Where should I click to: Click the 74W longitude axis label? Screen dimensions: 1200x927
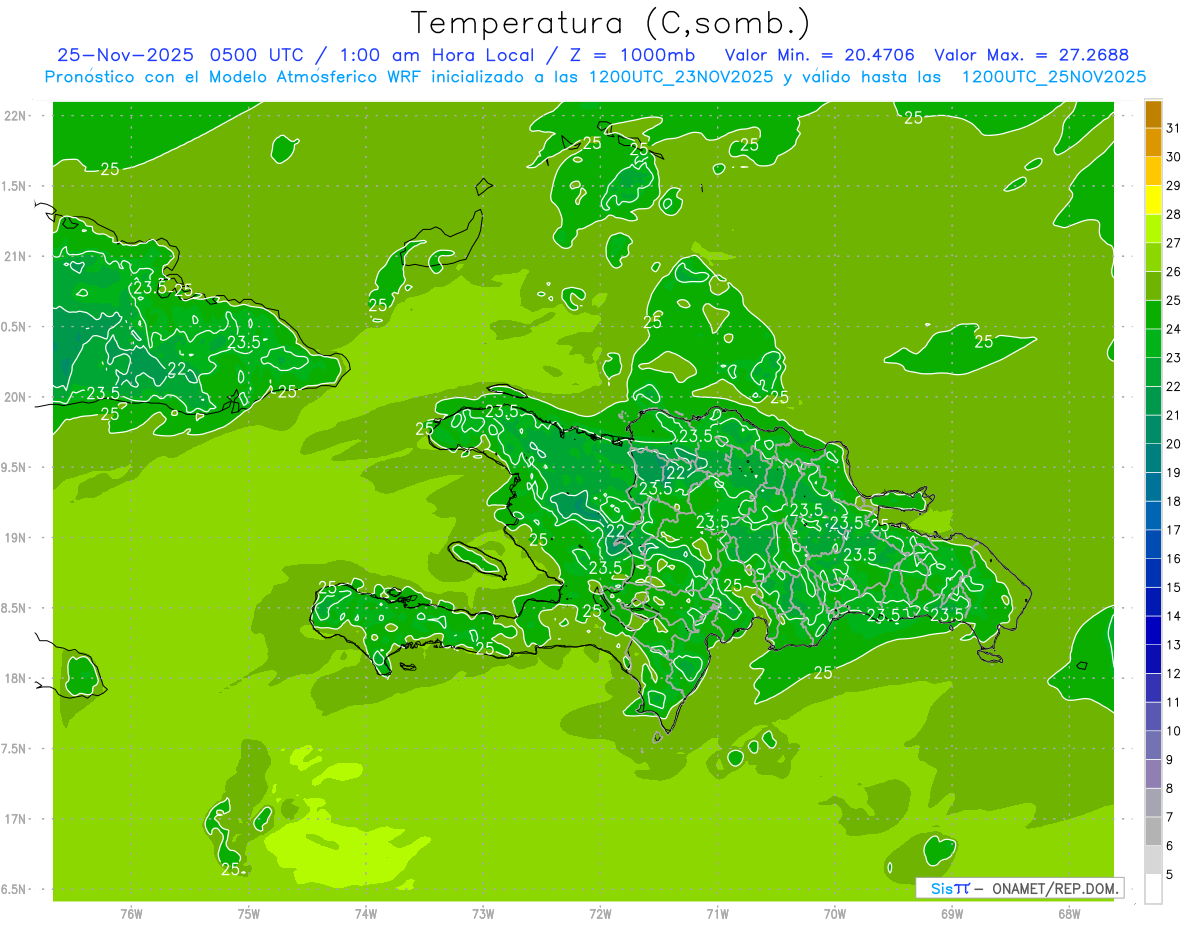pos(366,913)
